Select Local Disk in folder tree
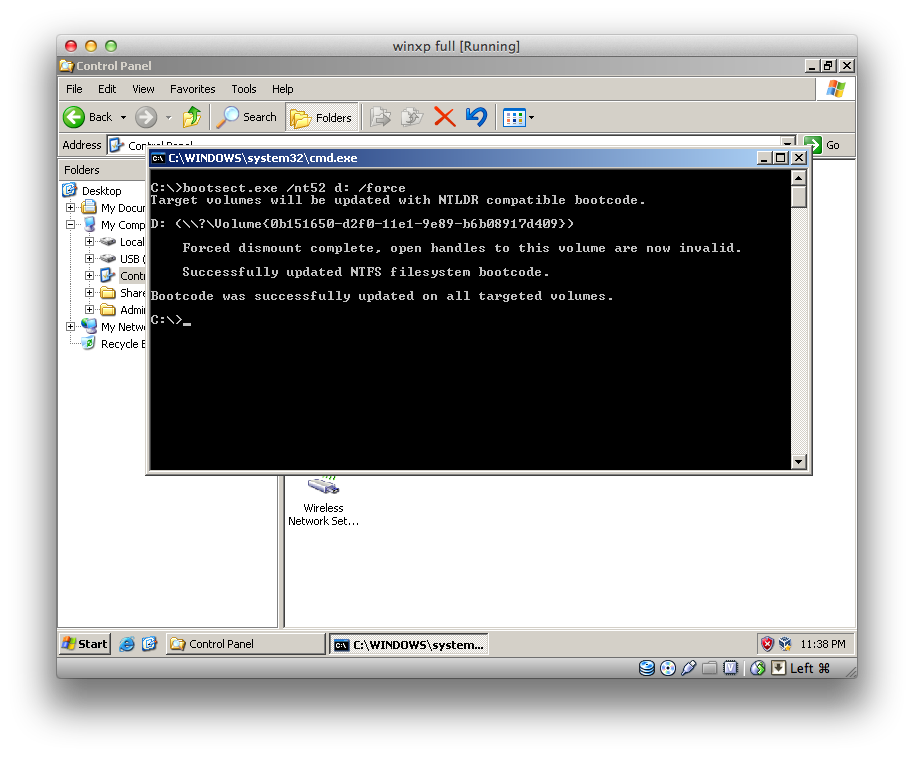The image size is (914, 757). (132, 242)
